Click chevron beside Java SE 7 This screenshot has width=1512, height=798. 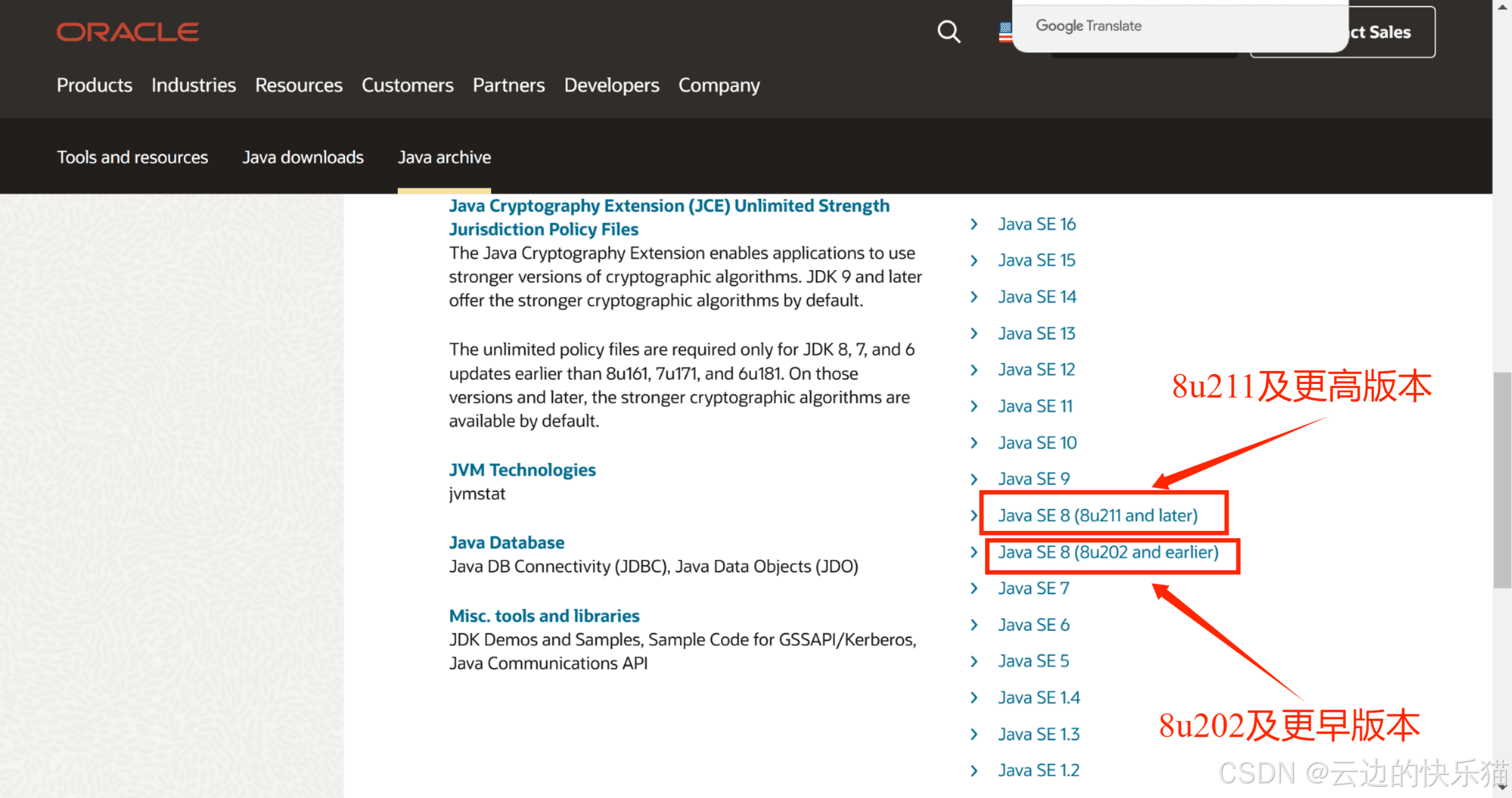pyautogui.click(x=974, y=588)
